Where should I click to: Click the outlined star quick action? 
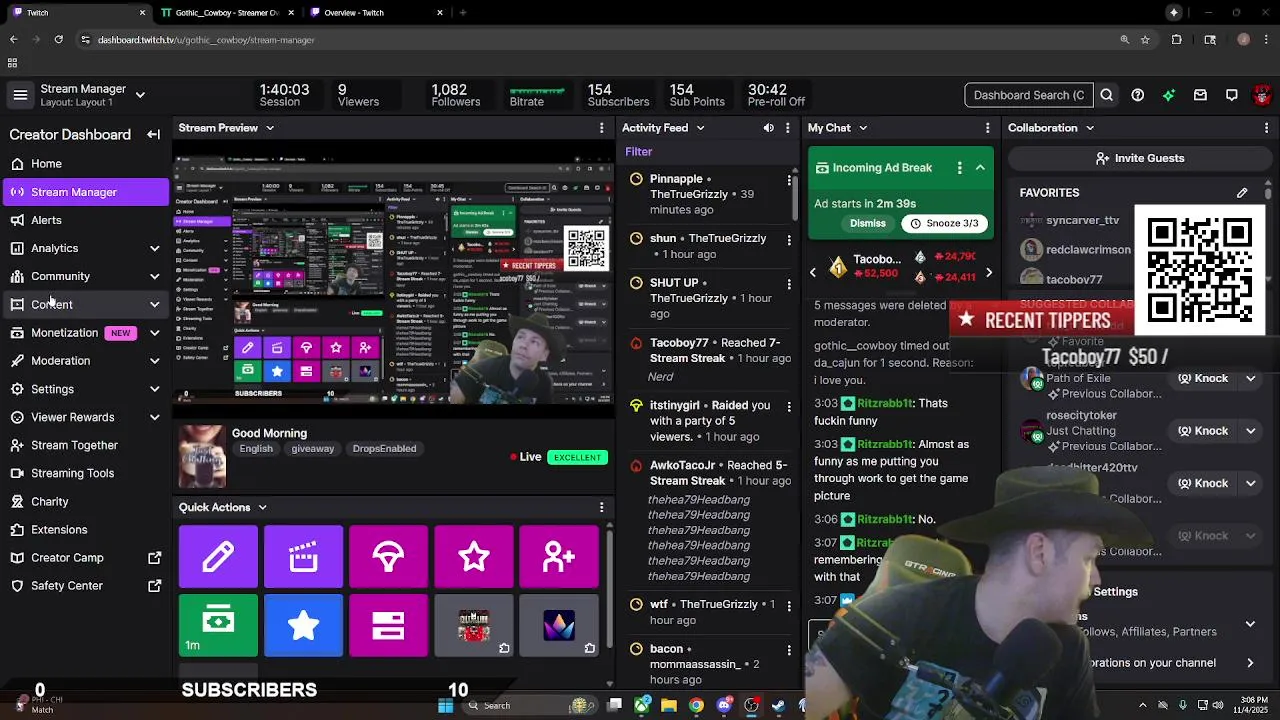(x=474, y=556)
